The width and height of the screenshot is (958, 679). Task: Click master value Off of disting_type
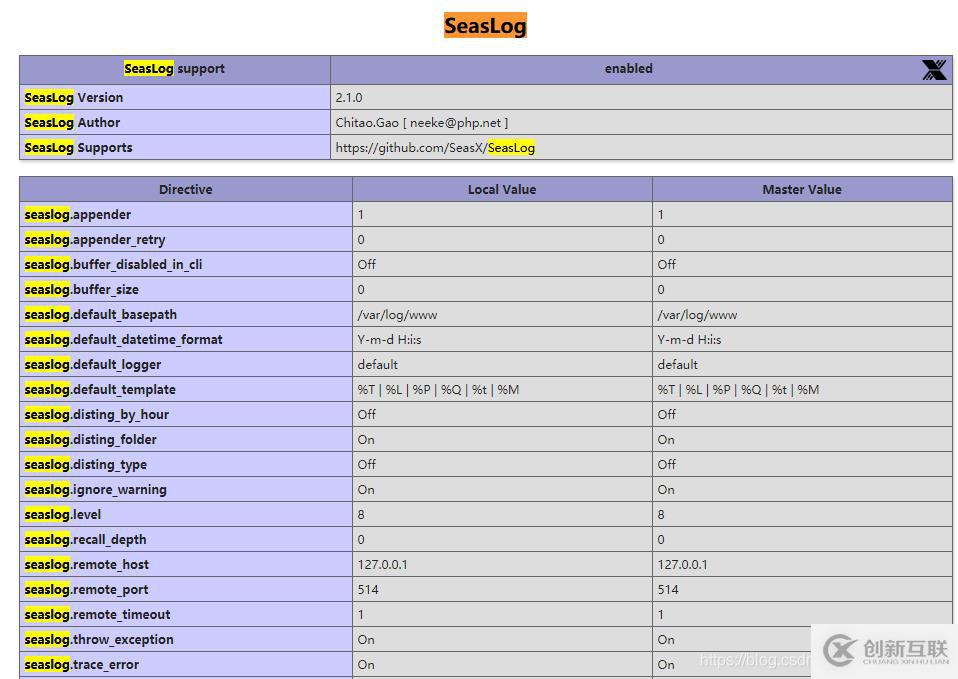point(667,465)
